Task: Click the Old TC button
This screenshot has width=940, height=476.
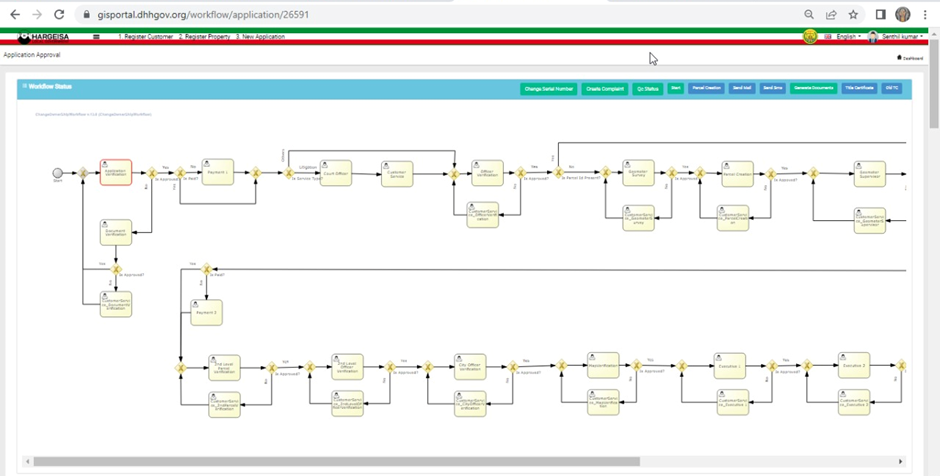Action: tap(891, 88)
